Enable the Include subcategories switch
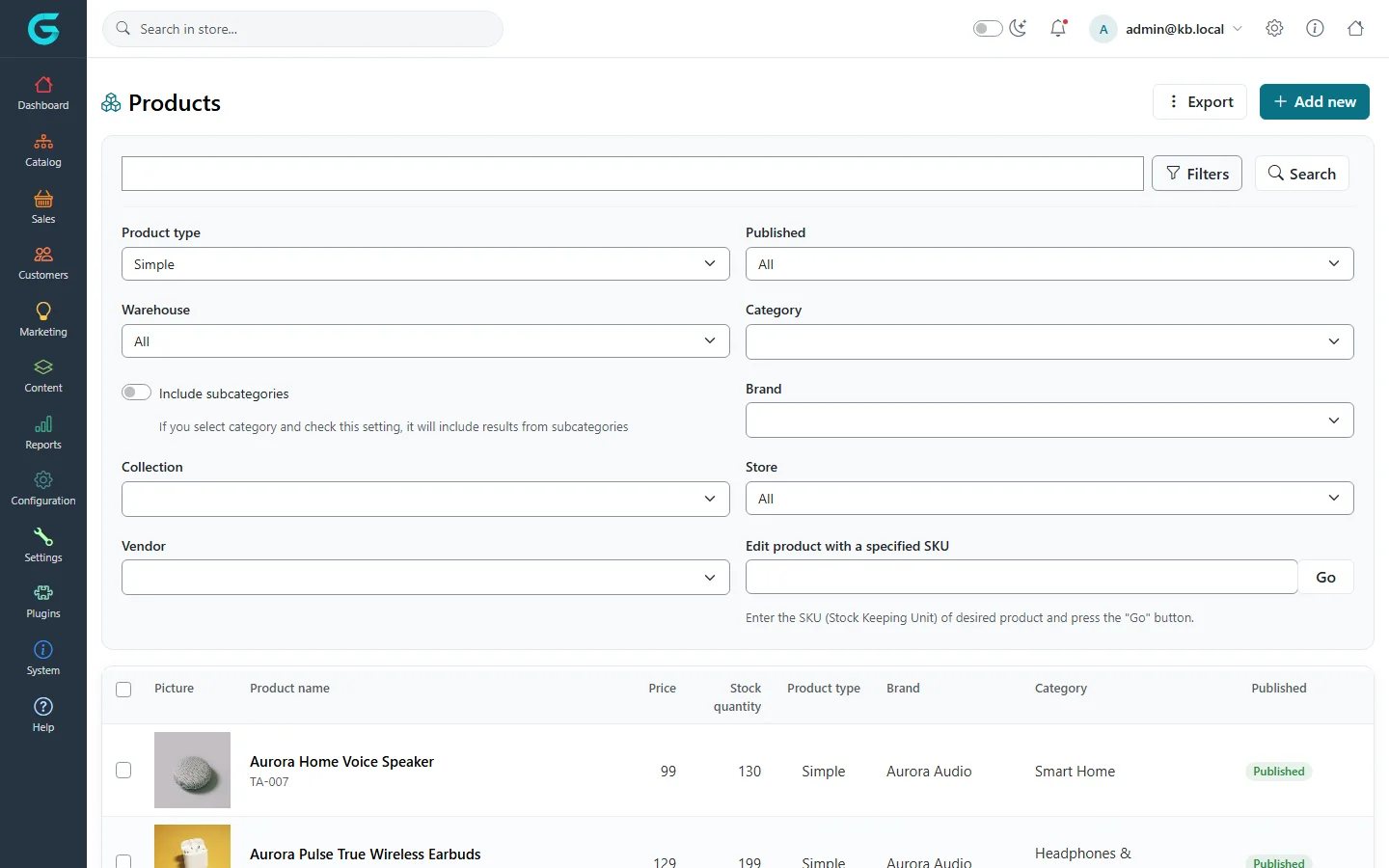The height and width of the screenshot is (868, 1389). pos(136,392)
